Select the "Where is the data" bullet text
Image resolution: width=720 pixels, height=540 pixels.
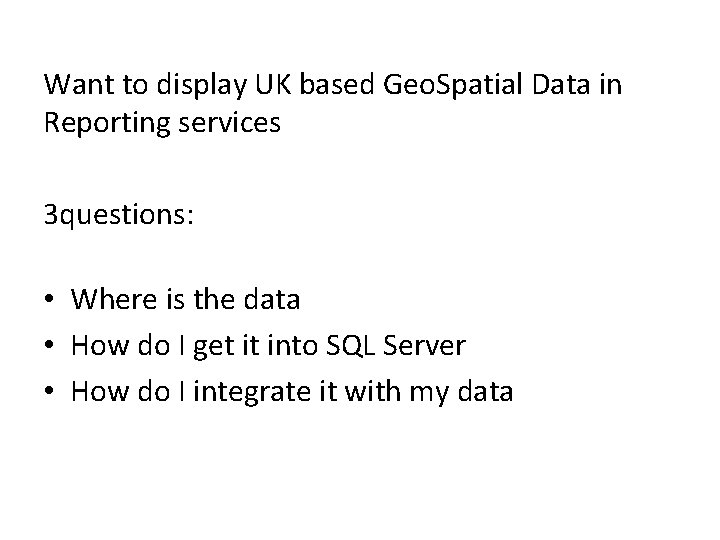[x=187, y=299]
